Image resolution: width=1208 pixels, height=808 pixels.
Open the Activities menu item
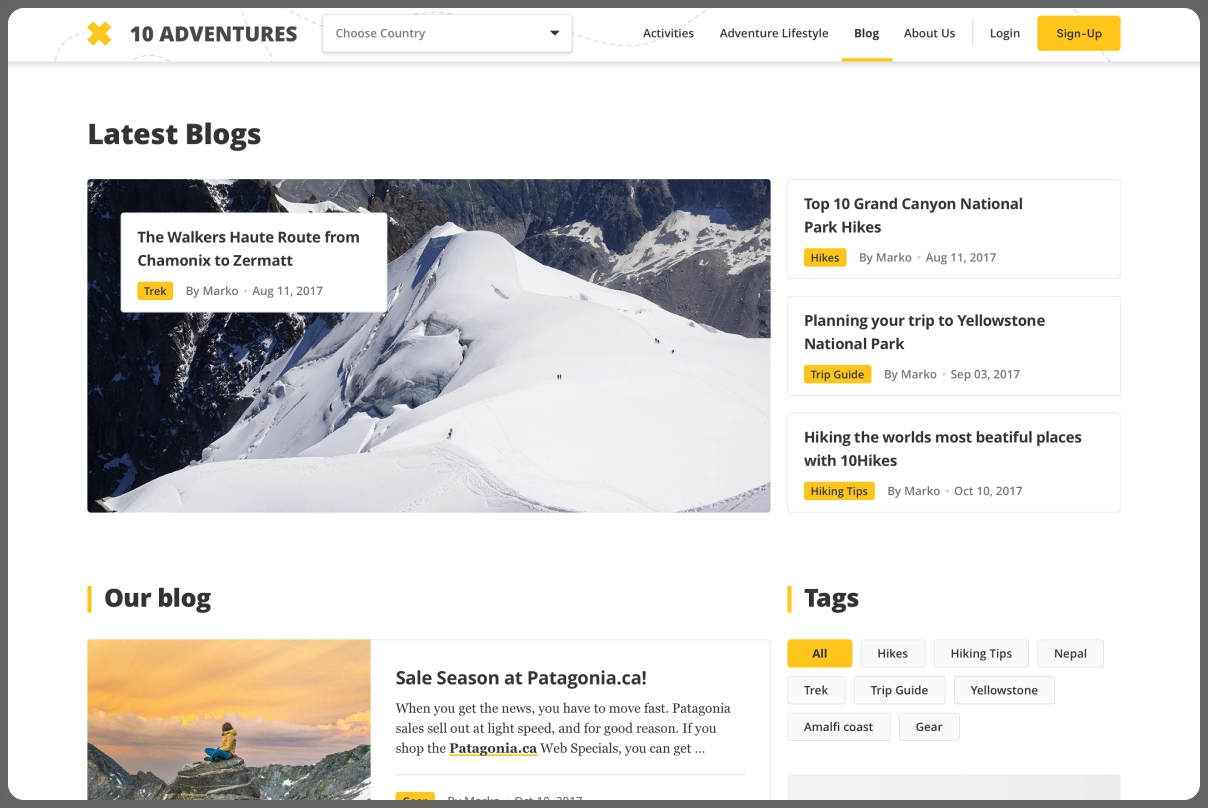pyautogui.click(x=668, y=33)
